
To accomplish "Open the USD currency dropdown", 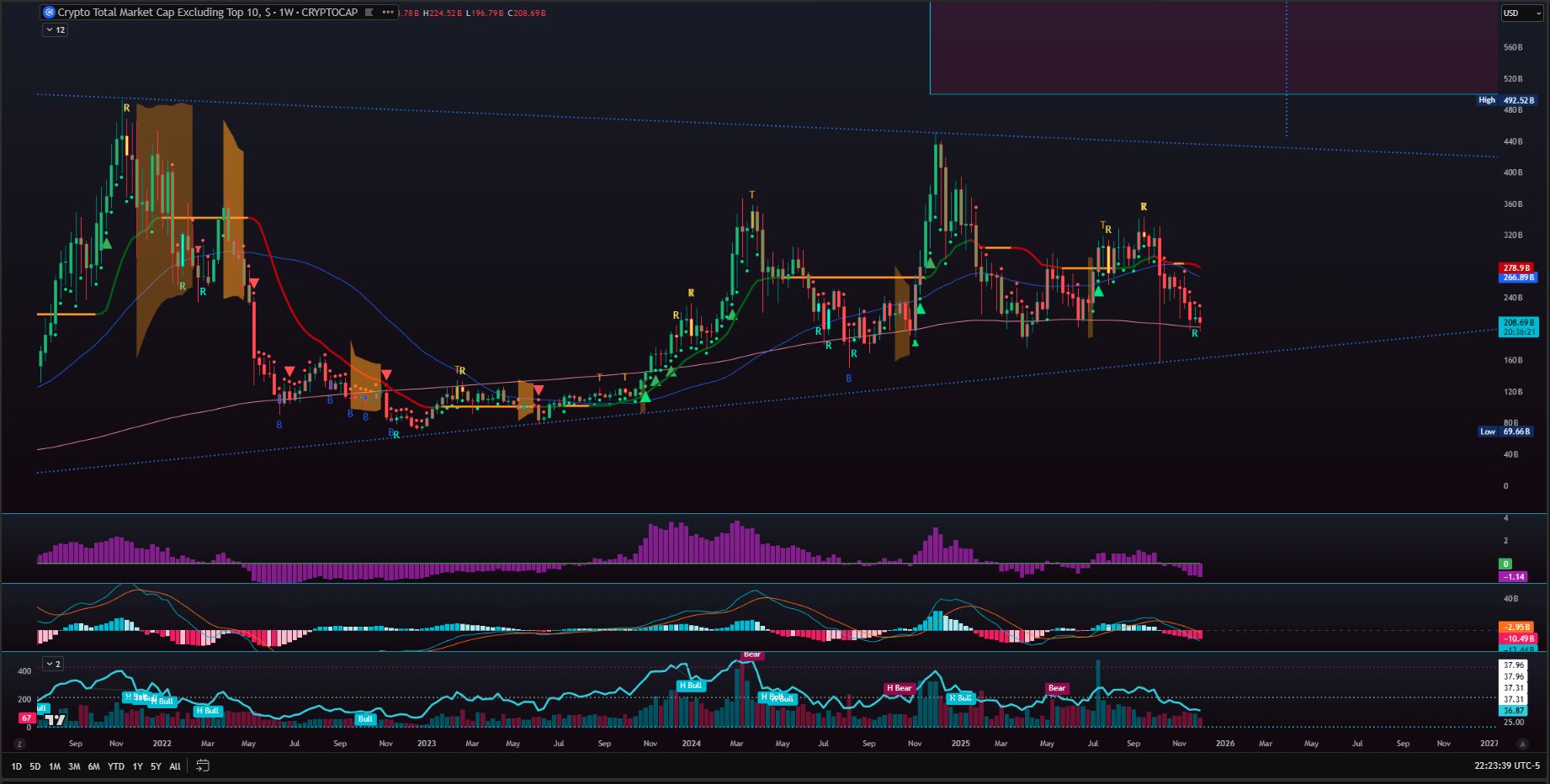I will [x=1521, y=13].
